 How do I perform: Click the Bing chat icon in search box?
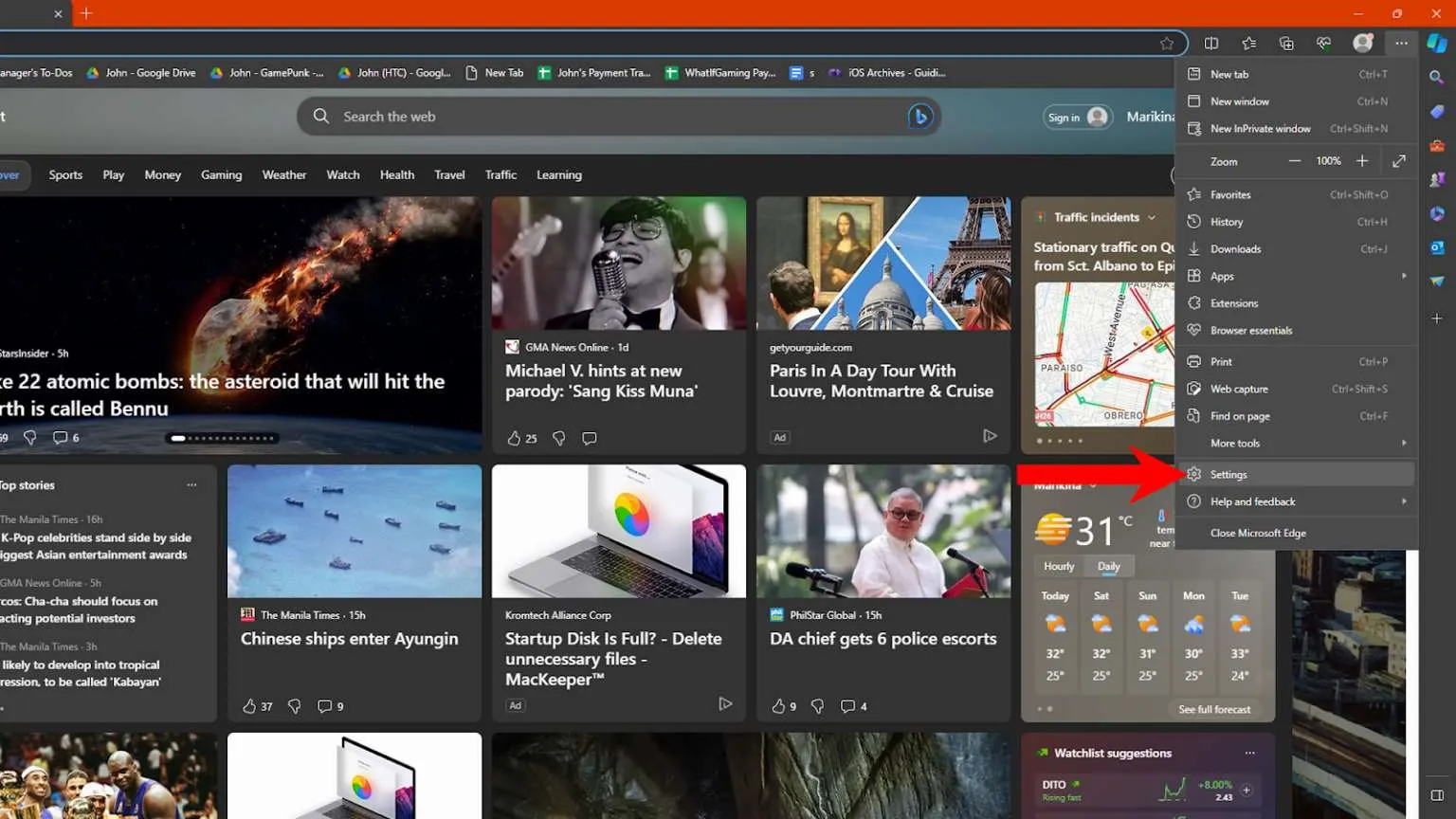point(919,117)
